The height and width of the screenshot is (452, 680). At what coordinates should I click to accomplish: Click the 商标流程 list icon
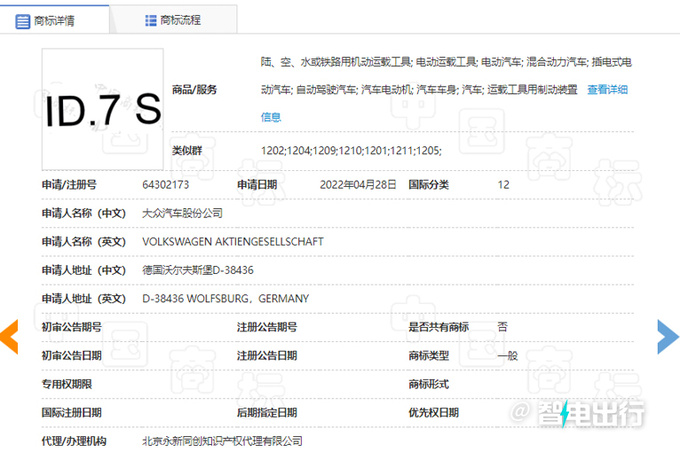coord(150,20)
